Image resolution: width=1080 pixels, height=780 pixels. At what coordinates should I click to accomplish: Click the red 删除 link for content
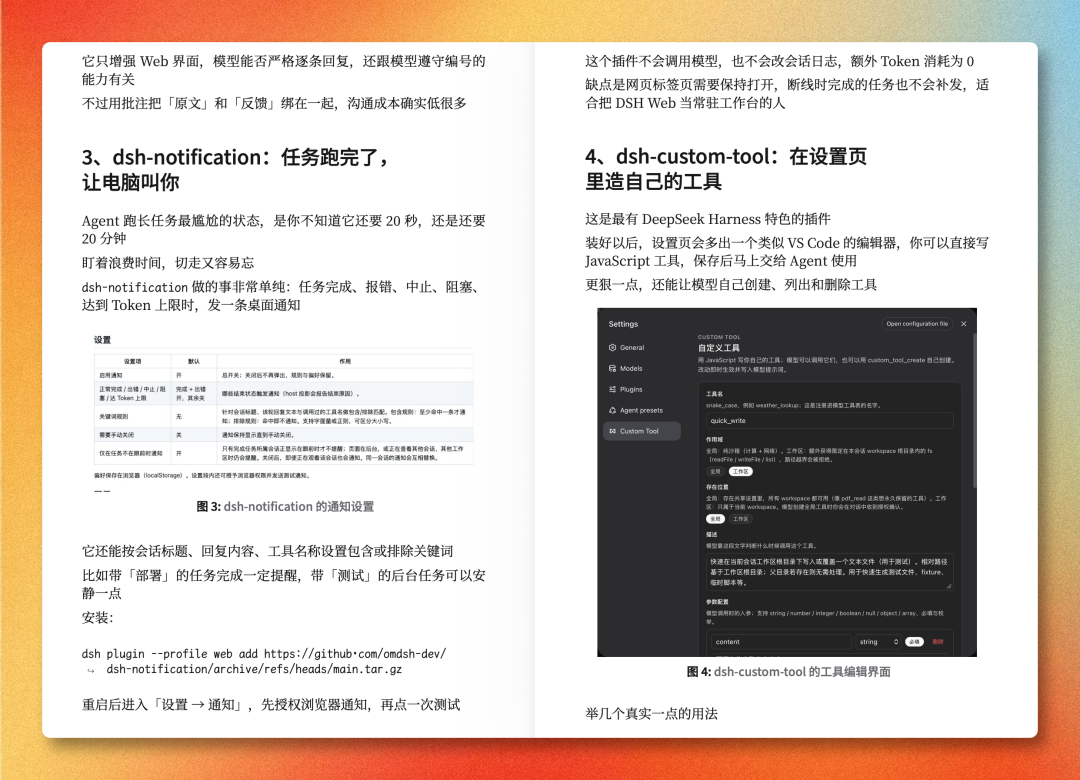[937, 642]
